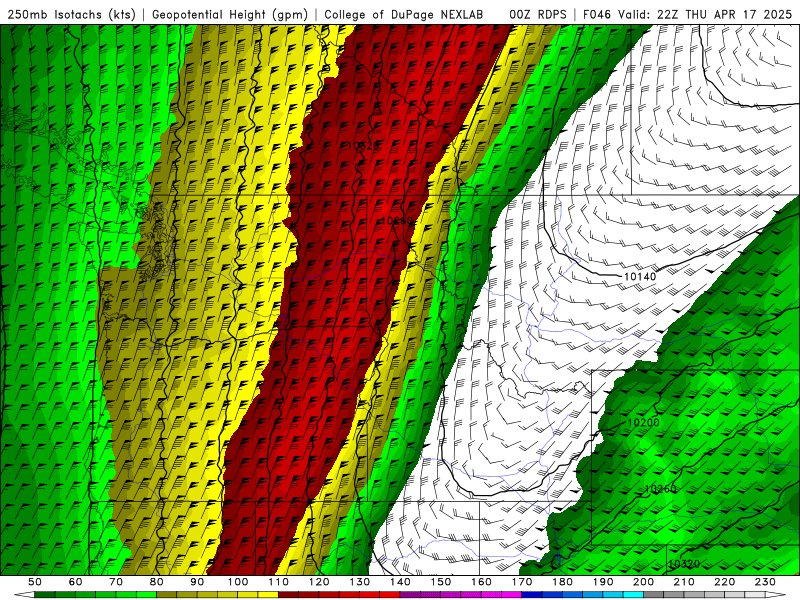Viewport: 800px width, 600px height.
Task: Click the 200 value on color scale
Action: [x=644, y=582]
